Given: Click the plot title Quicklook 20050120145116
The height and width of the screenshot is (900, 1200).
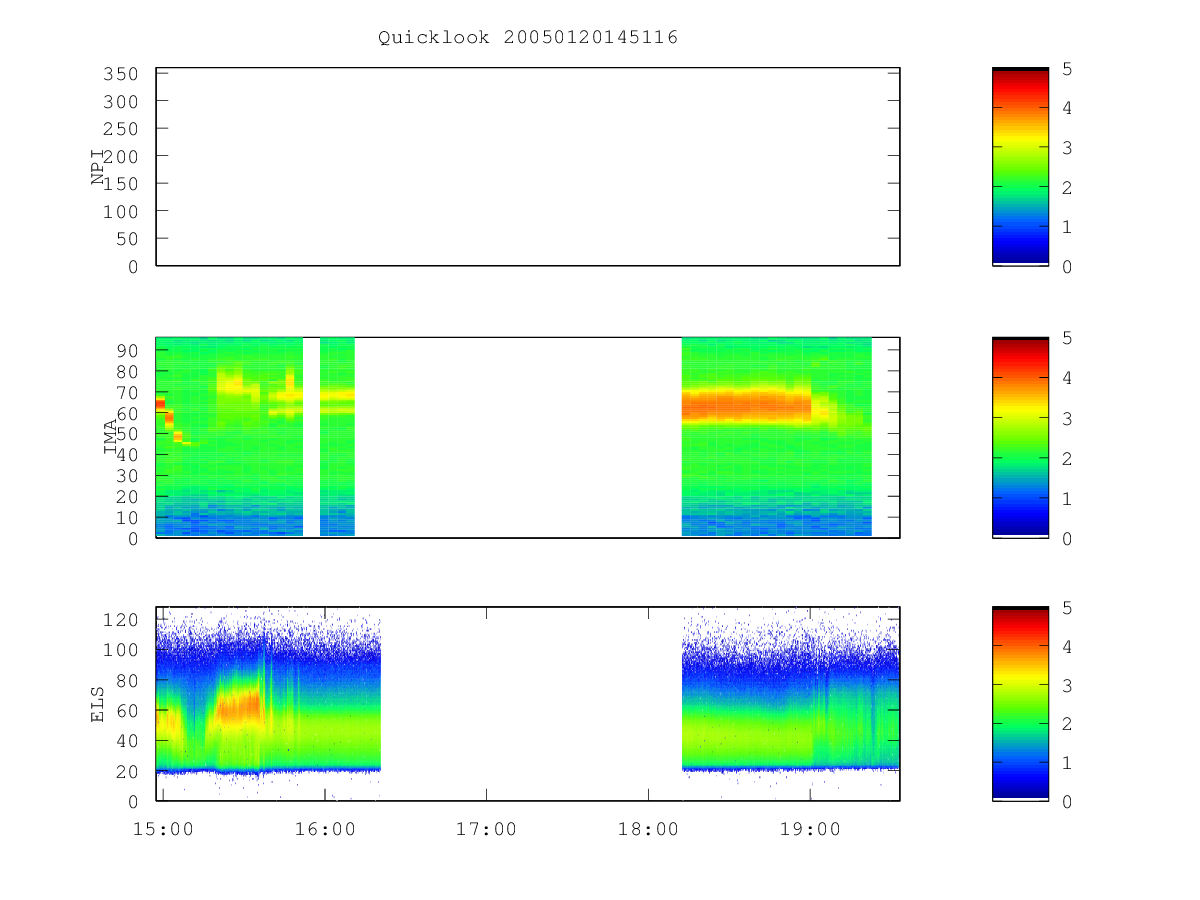Looking at the screenshot, I should pos(528,38).
